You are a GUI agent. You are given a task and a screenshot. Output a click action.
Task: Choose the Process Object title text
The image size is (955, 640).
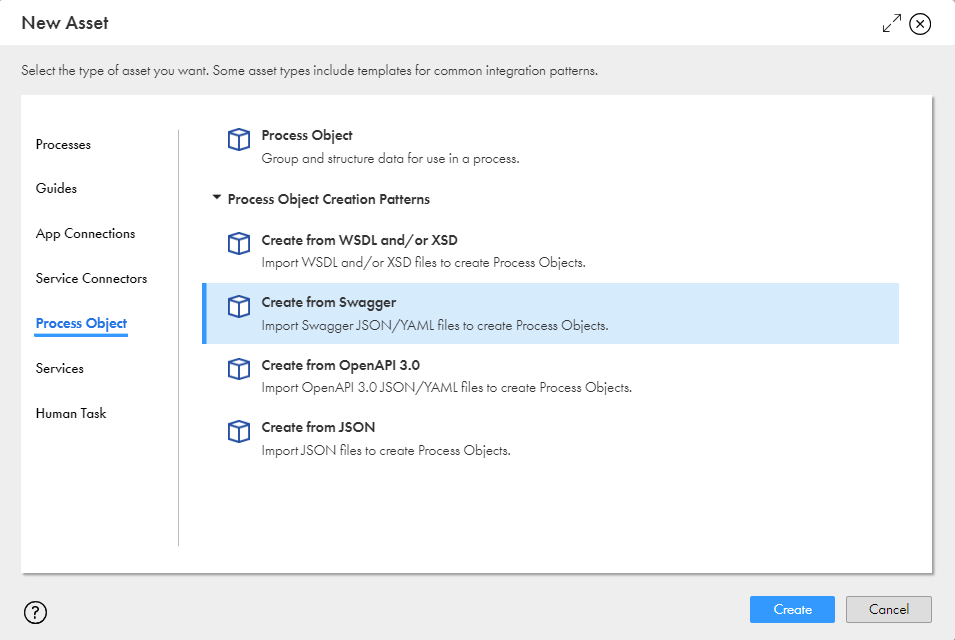point(307,135)
